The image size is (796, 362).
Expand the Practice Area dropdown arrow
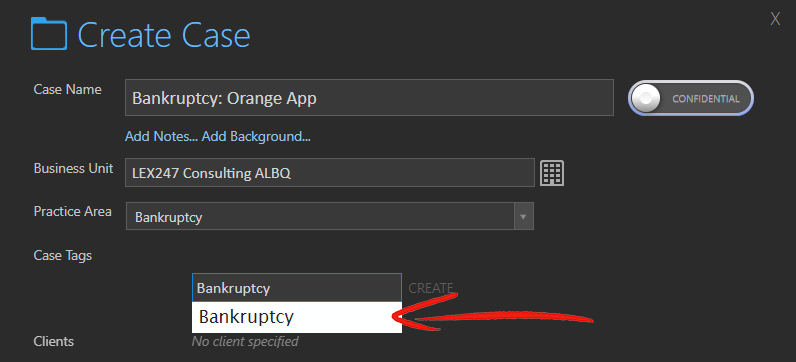[x=523, y=217]
